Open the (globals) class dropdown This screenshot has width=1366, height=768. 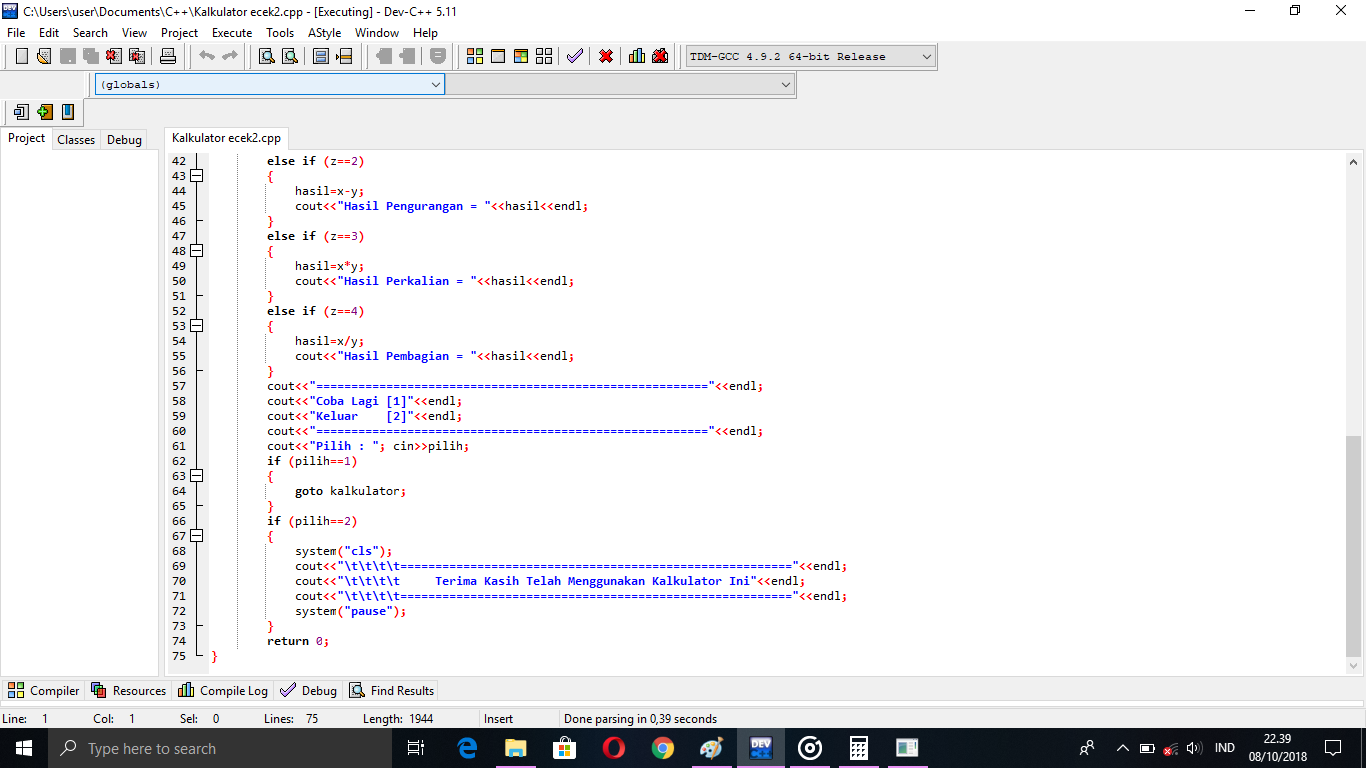[269, 85]
